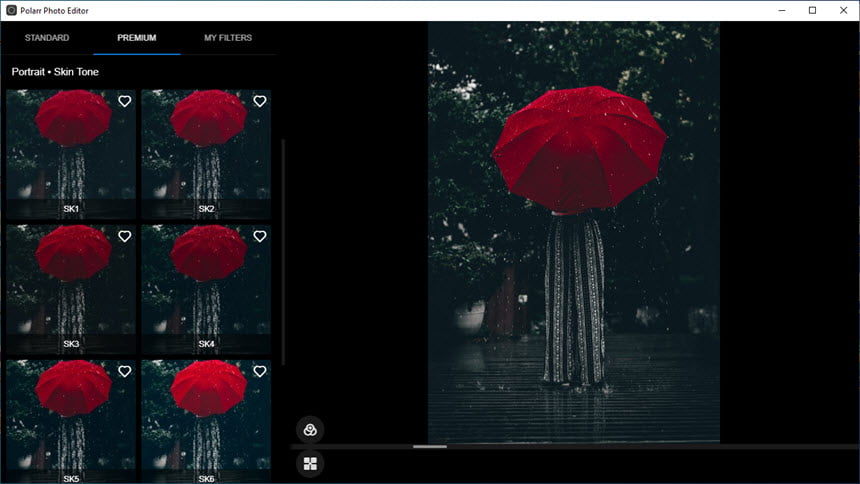Open the grid layout icon

310,464
